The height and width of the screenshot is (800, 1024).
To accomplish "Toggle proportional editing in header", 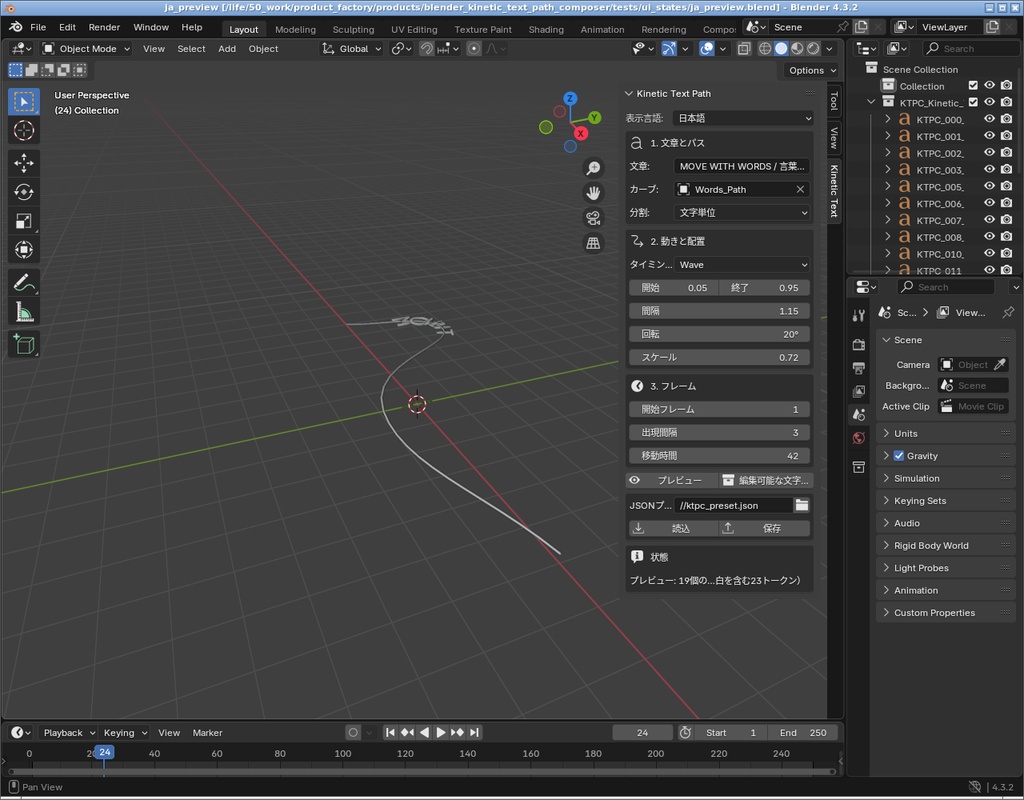I will pyautogui.click(x=474, y=49).
